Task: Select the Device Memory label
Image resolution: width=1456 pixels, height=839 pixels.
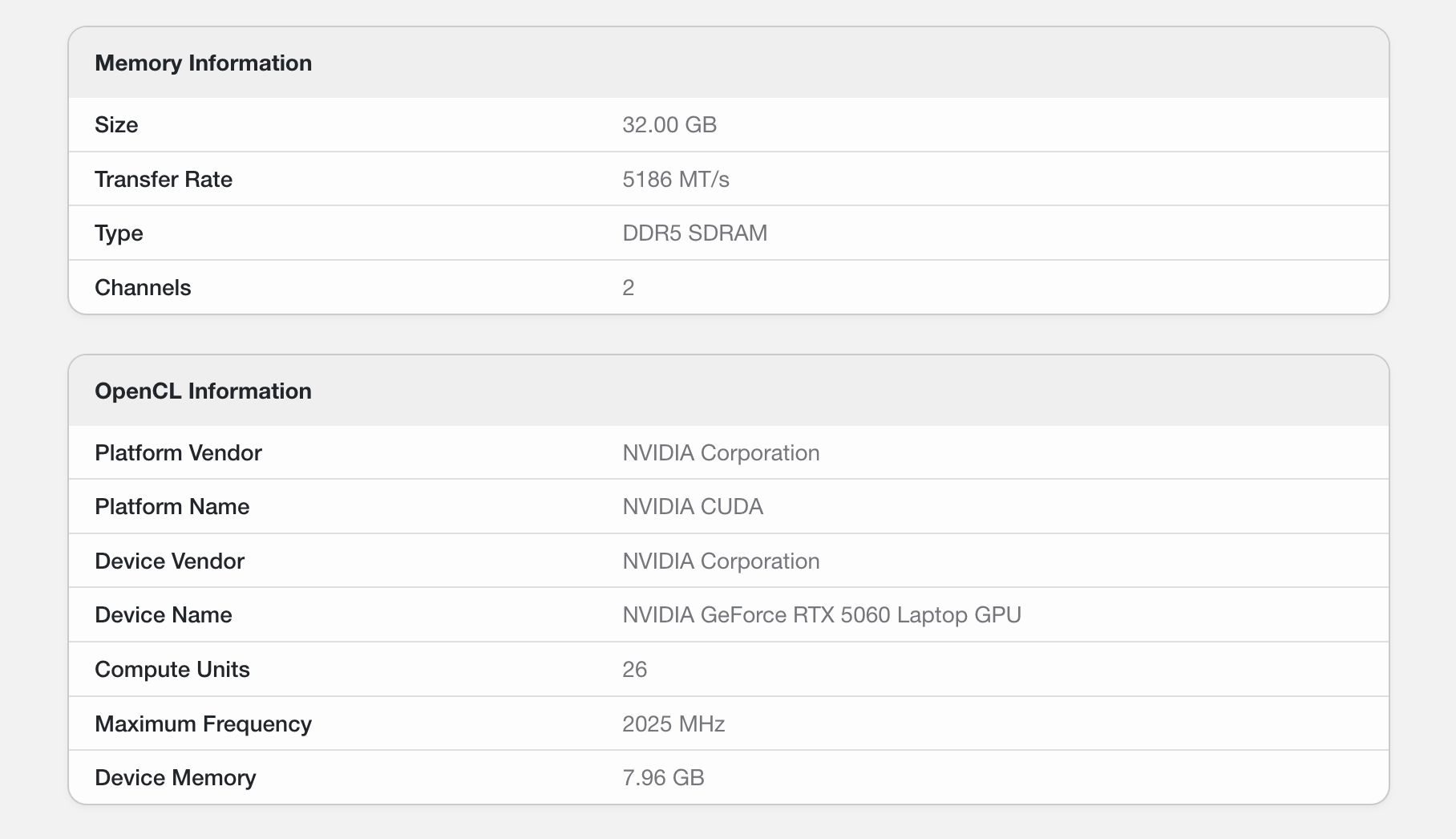Action: [x=175, y=778]
